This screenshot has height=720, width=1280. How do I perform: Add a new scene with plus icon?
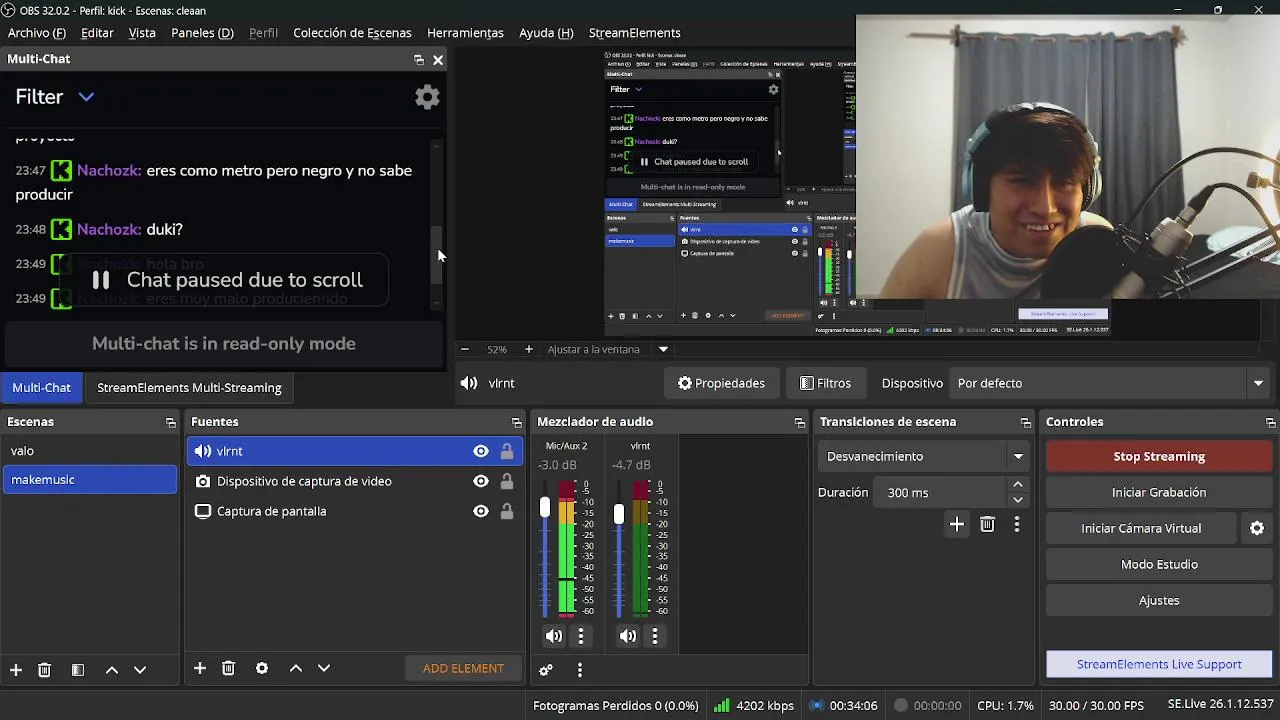tap(16, 670)
